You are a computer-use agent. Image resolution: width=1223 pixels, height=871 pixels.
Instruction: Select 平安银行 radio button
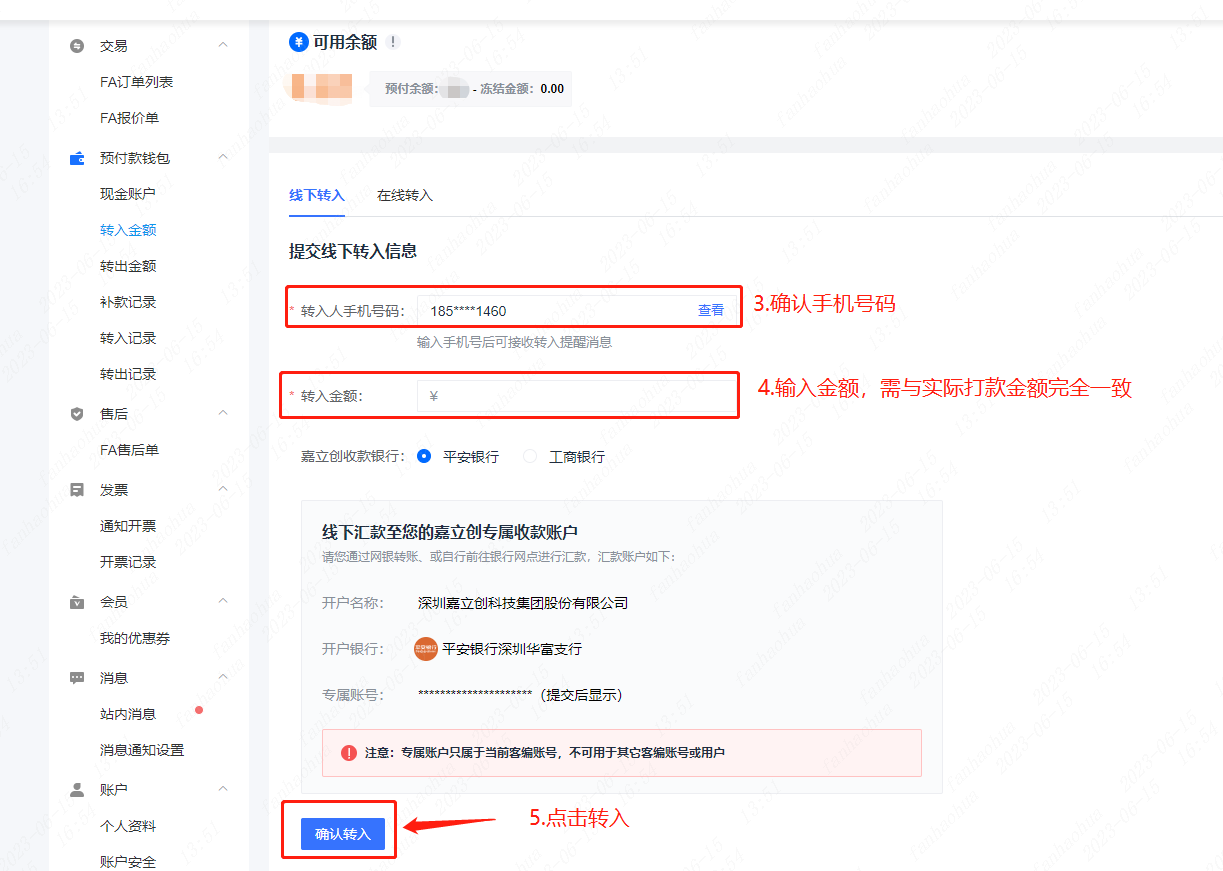[424, 456]
